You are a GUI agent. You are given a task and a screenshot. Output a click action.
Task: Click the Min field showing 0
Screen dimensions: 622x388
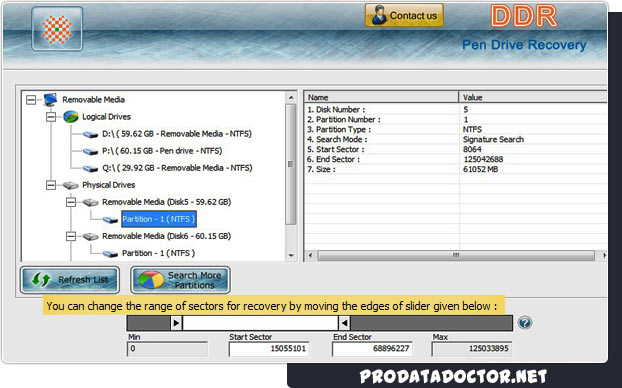point(167,349)
